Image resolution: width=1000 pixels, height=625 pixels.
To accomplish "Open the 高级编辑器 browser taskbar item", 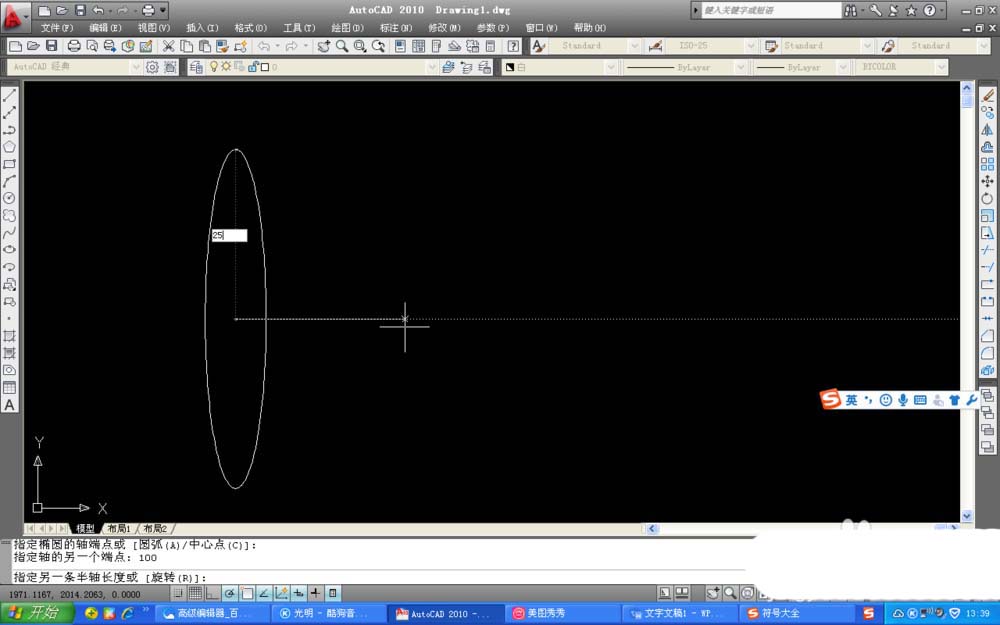I will coord(213,614).
